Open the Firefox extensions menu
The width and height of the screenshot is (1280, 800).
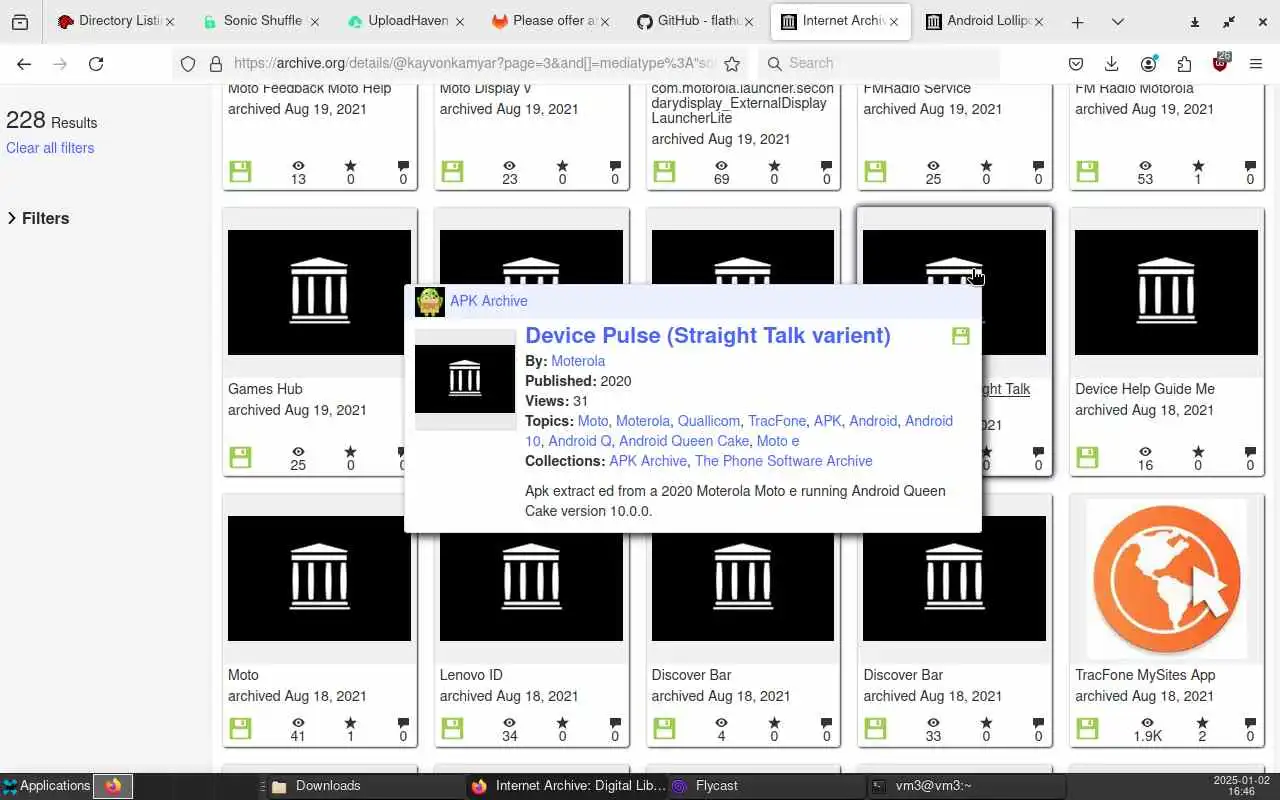point(1184,64)
